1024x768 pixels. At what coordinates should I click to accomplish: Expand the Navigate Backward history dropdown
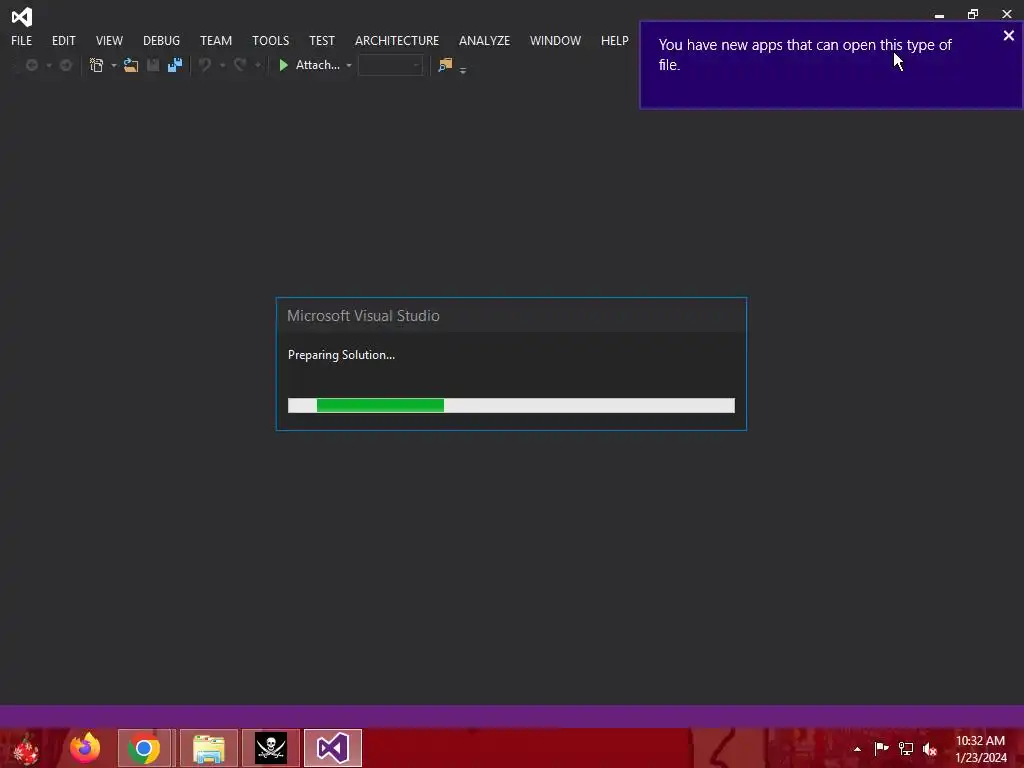(48, 65)
